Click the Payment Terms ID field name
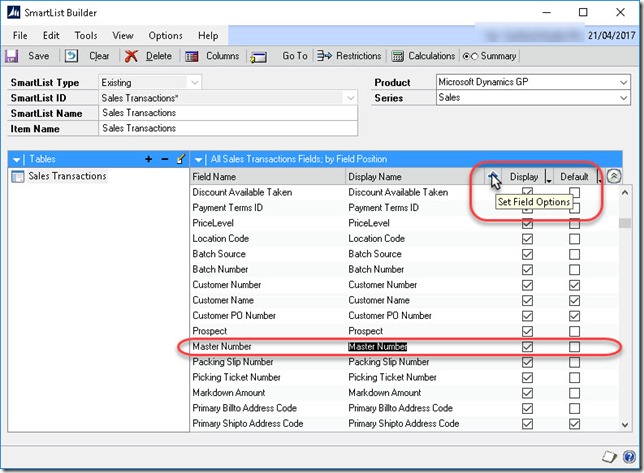Image resolution: width=644 pixels, height=473 pixels. click(228, 208)
